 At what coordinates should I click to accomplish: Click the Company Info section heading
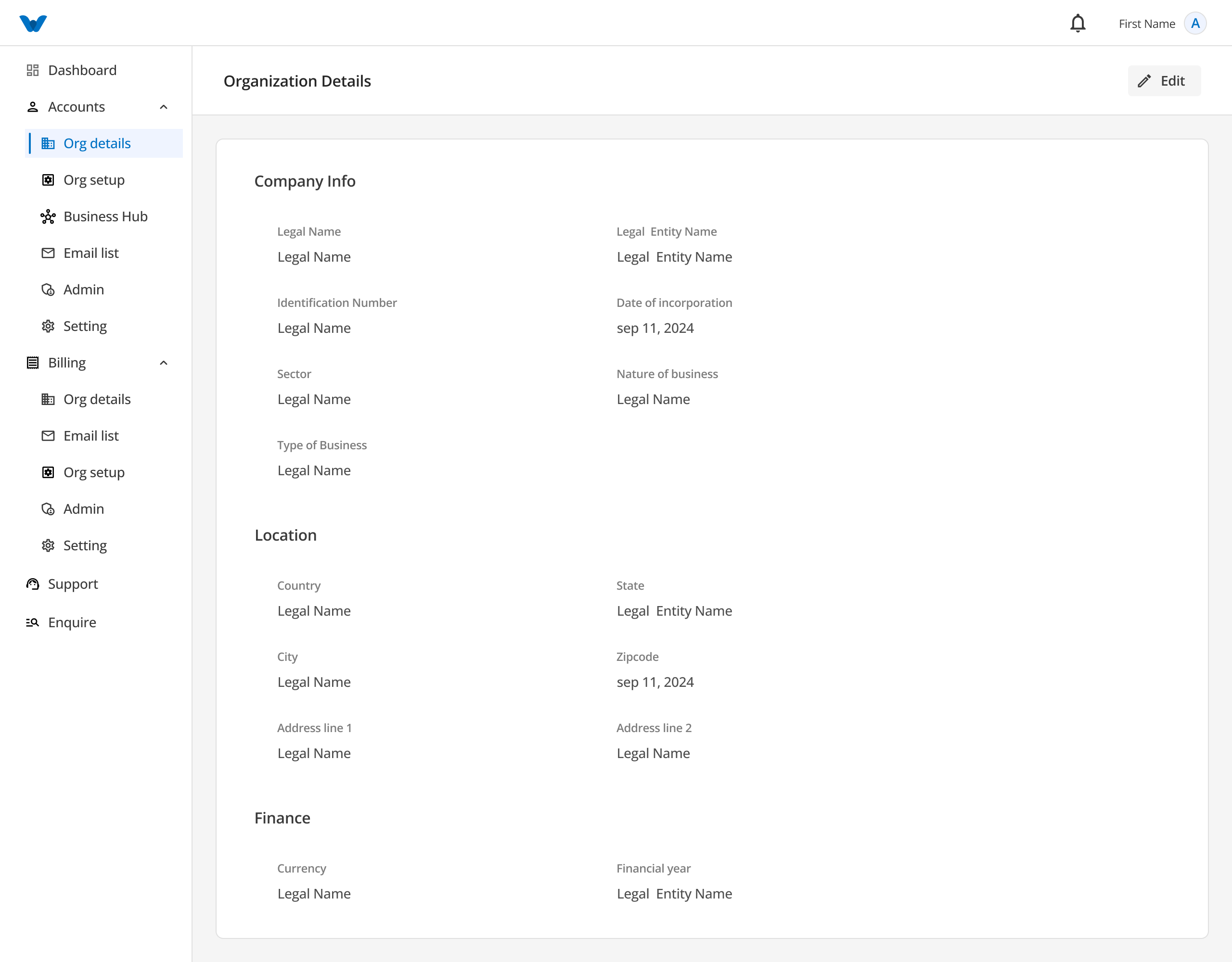[x=305, y=181]
